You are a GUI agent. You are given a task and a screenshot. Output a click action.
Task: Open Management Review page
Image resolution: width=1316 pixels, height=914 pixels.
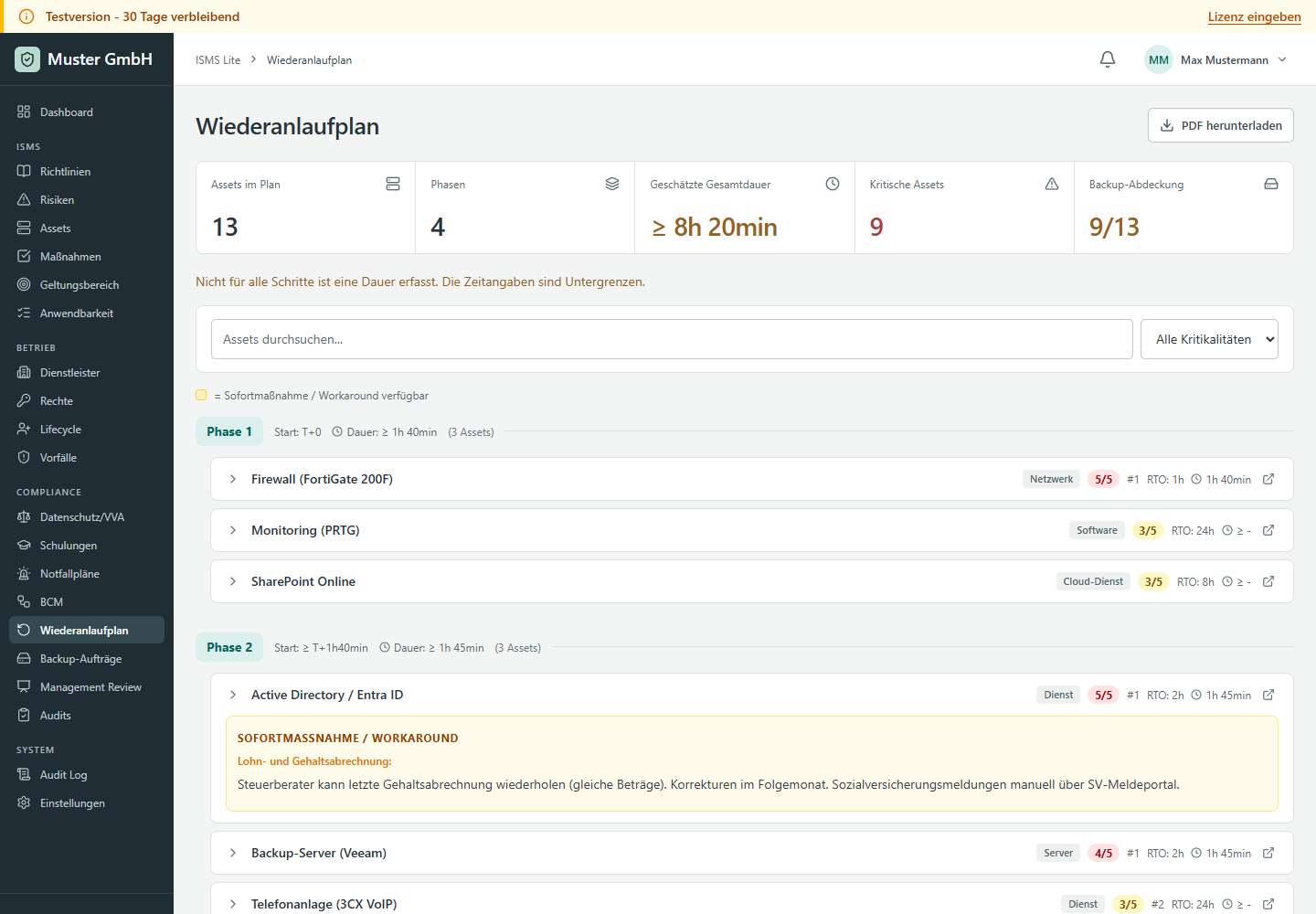point(87,686)
